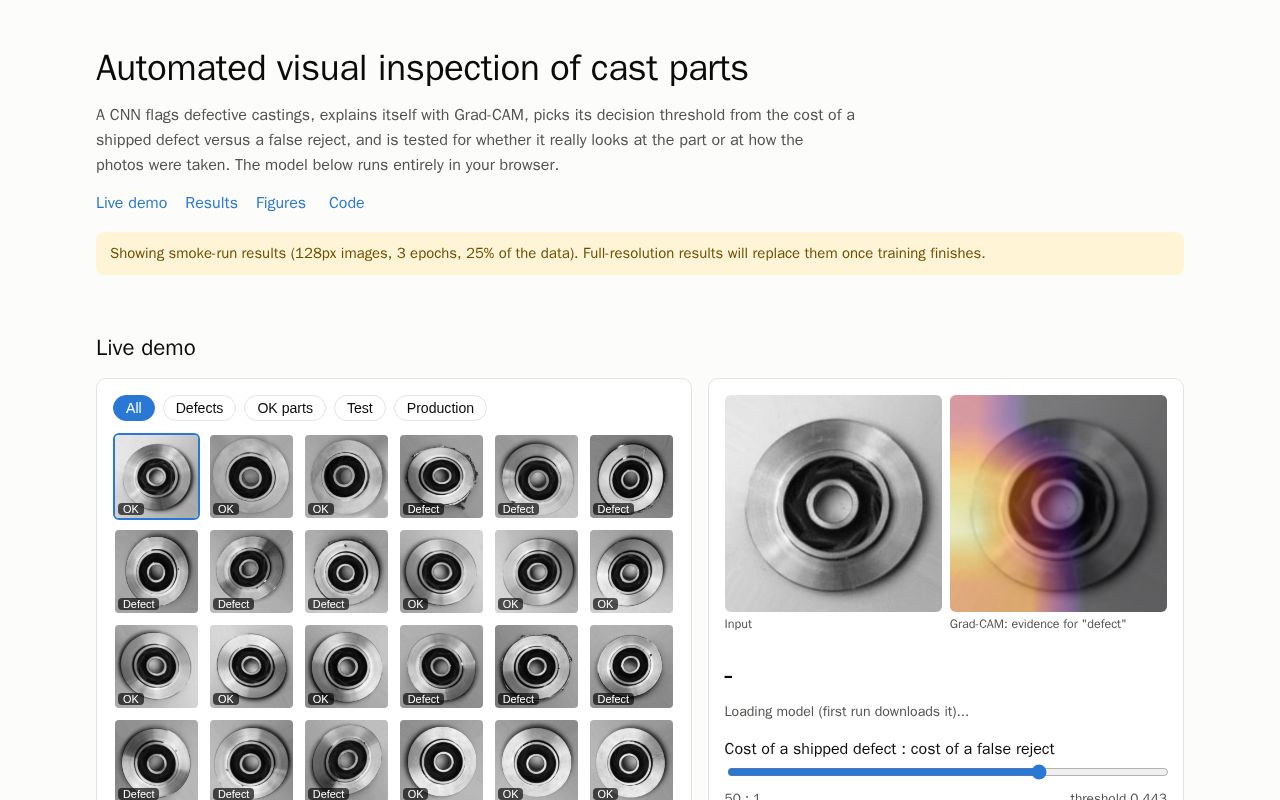This screenshot has height=800, width=1280.
Task: Pick the first Defect thumbnail in the top row
Action: click(x=441, y=476)
